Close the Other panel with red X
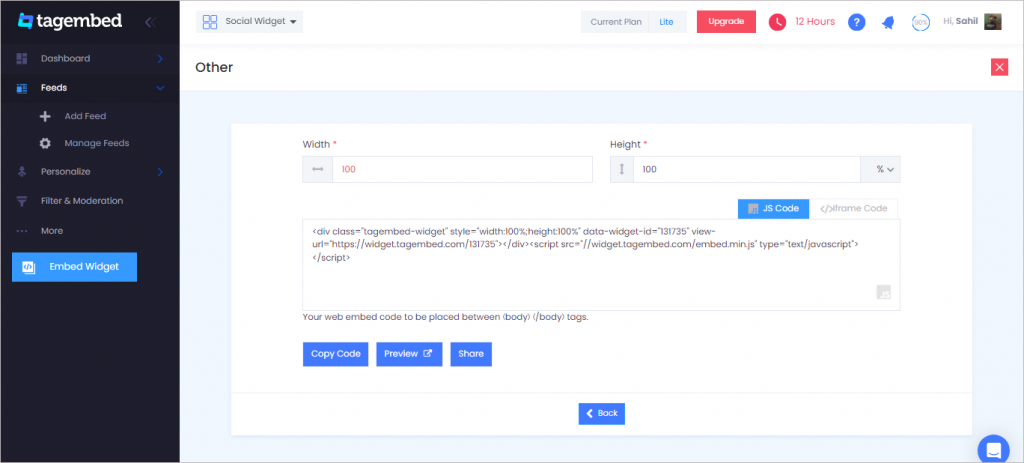1024x463 pixels. tap(999, 67)
